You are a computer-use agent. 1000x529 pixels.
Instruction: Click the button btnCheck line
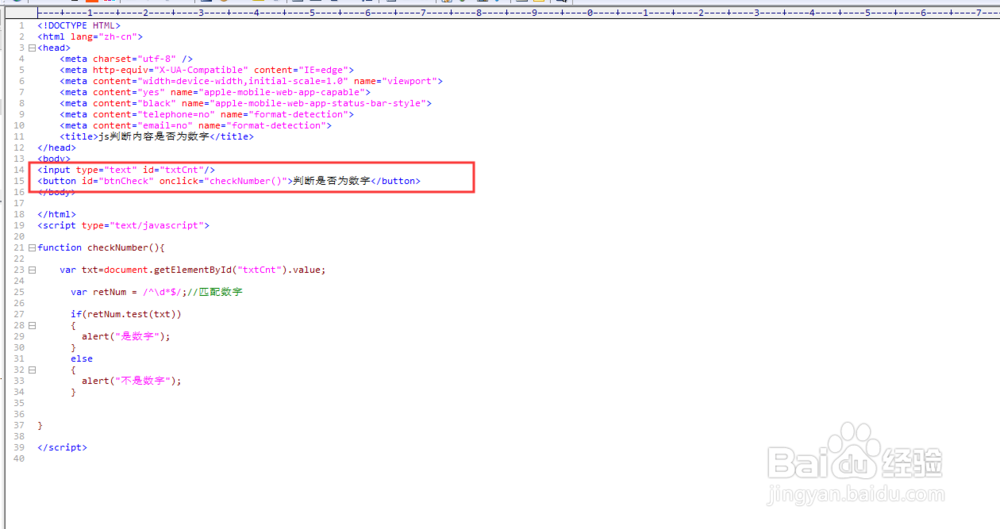229,181
